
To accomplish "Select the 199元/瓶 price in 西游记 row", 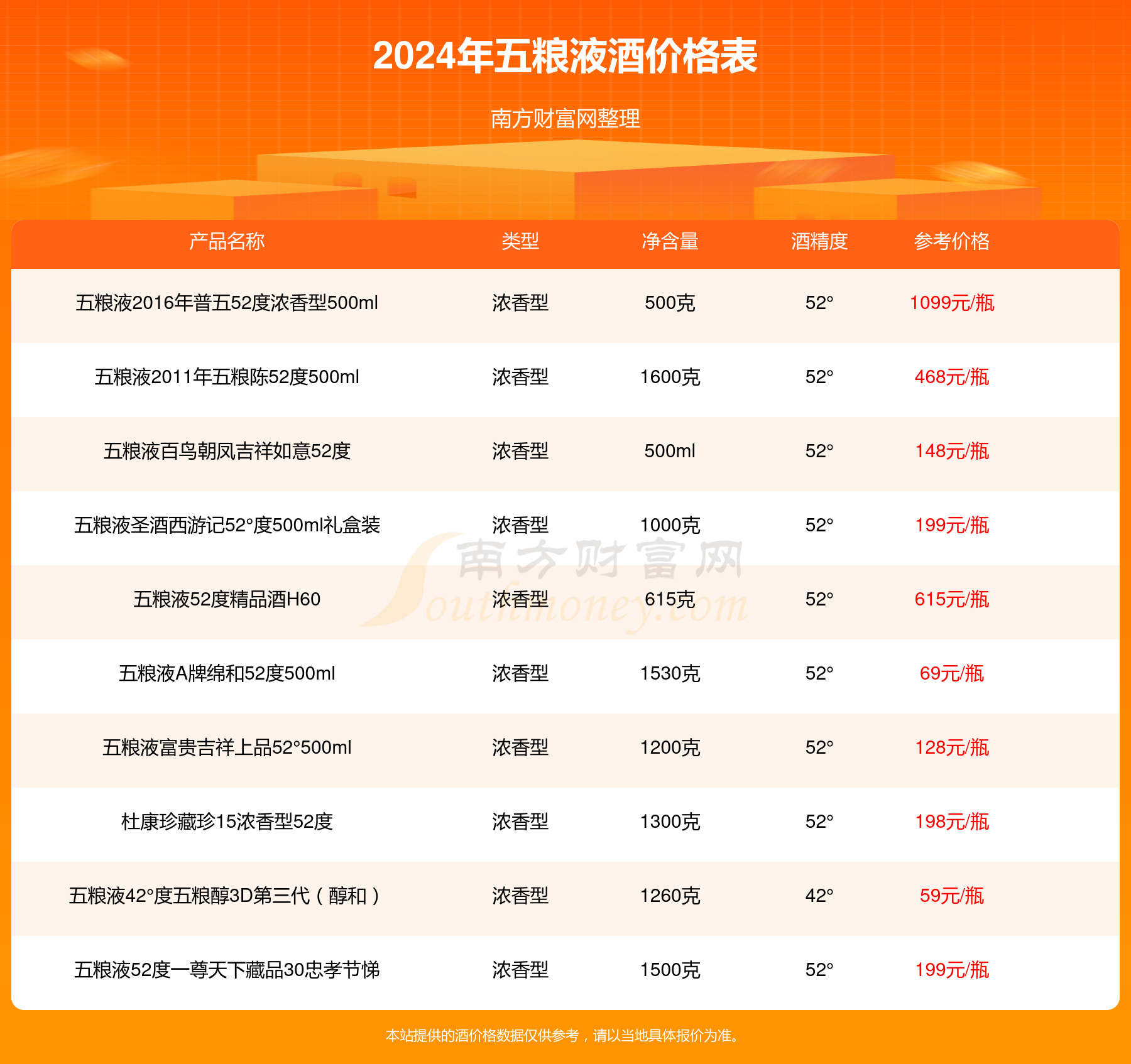I will 952,525.
